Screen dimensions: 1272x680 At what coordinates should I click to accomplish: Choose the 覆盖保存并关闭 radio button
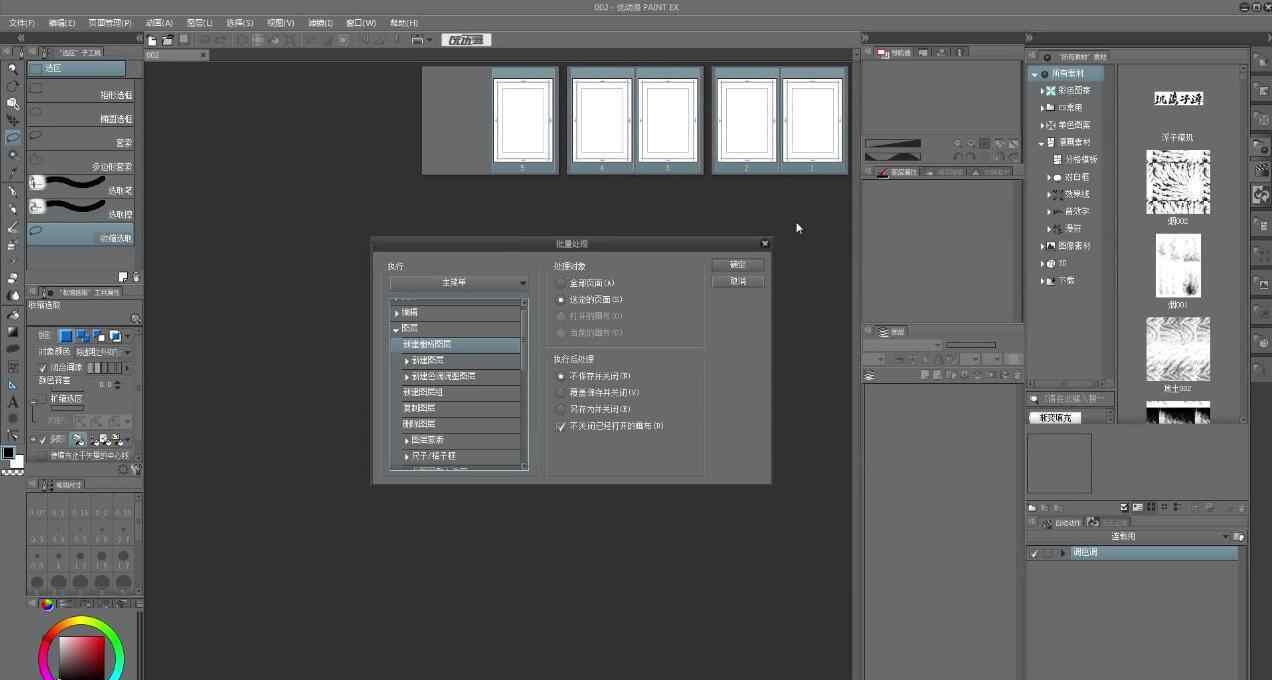tap(561, 393)
